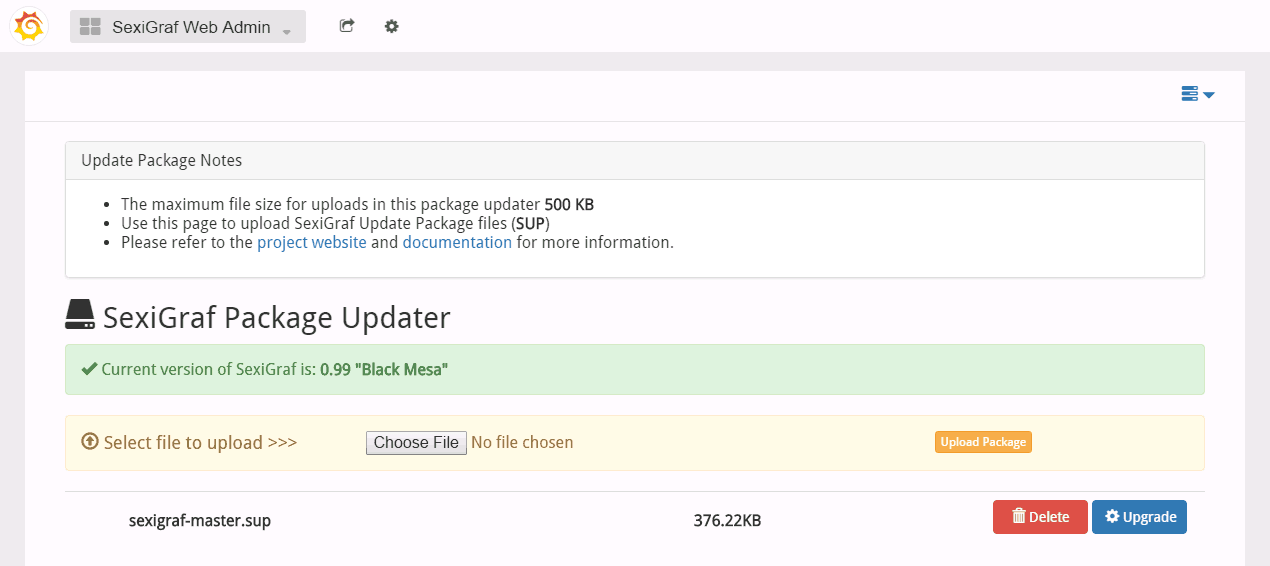Click the gear icon on the Upgrade button

[1112, 516]
